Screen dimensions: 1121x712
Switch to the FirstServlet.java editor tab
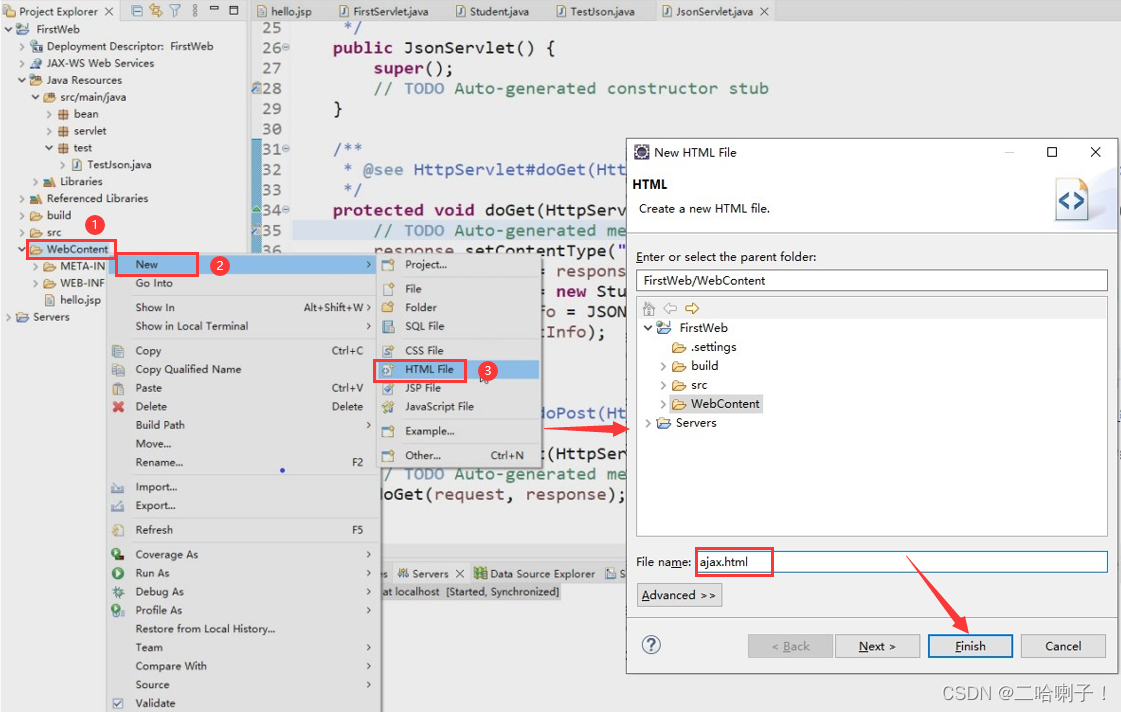coord(390,11)
